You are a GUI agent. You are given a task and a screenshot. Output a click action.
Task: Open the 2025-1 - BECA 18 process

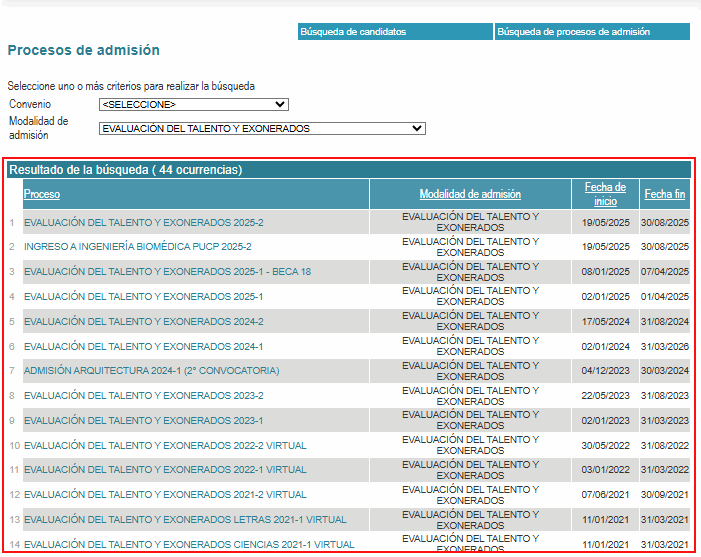pos(167,271)
